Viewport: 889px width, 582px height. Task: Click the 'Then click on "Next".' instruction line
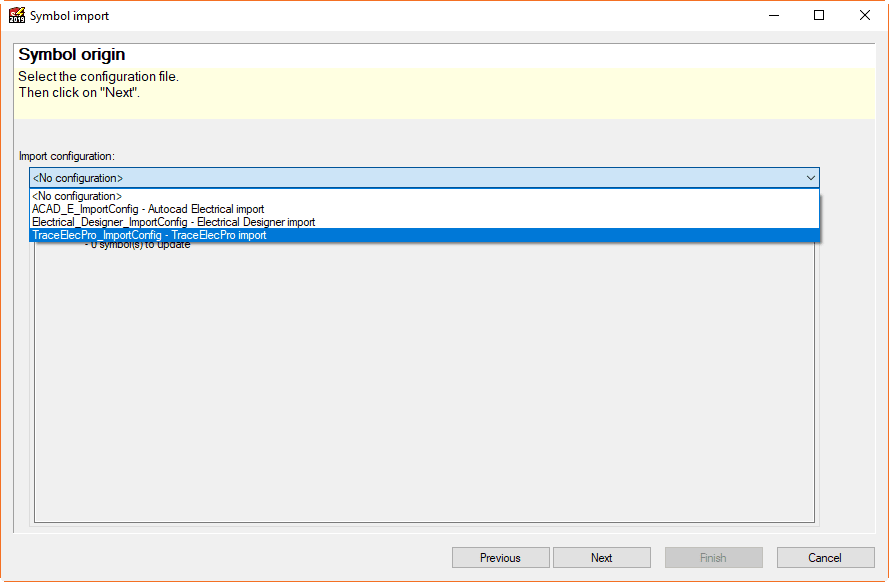point(79,92)
